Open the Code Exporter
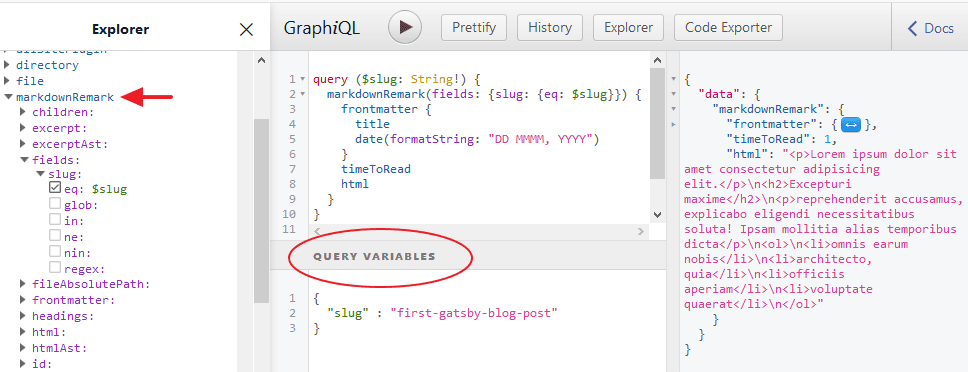 [x=728, y=28]
